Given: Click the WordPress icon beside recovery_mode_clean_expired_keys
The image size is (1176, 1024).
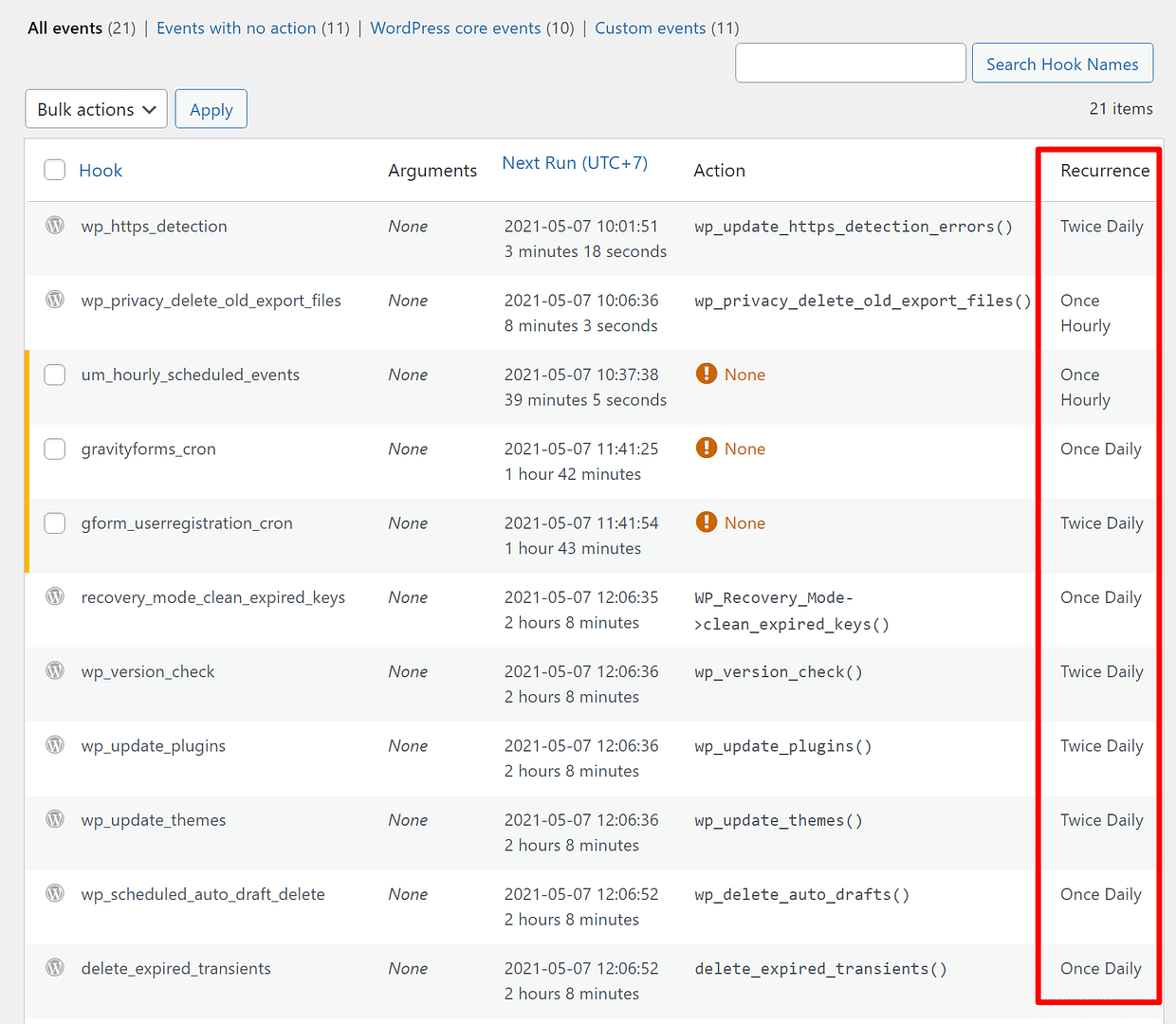Looking at the screenshot, I should pyautogui.click(x=54, y=595).
